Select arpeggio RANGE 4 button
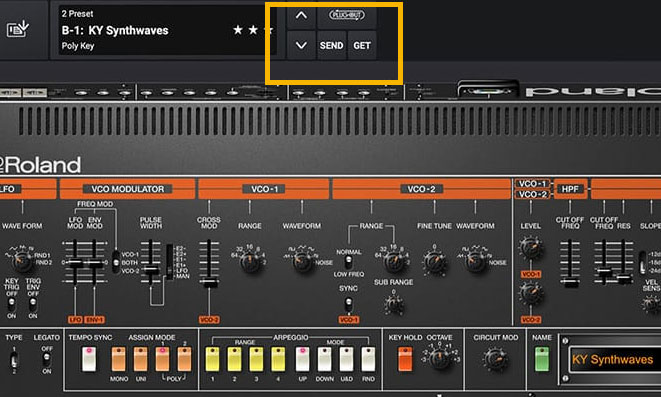This screenshot has width=661, height=397. pos(278,359)
